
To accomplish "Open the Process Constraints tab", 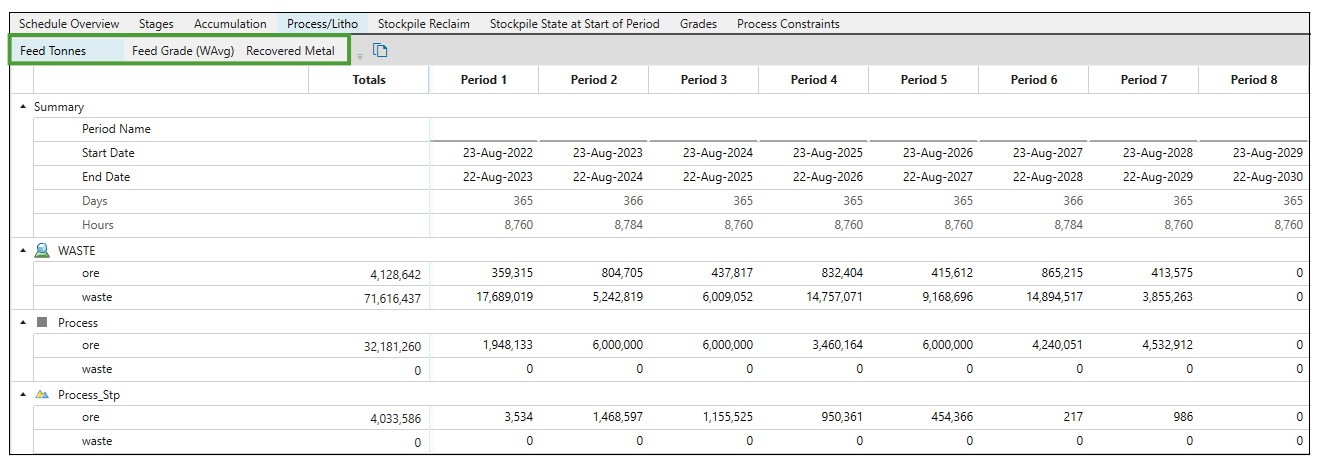I will pos(788,23).
